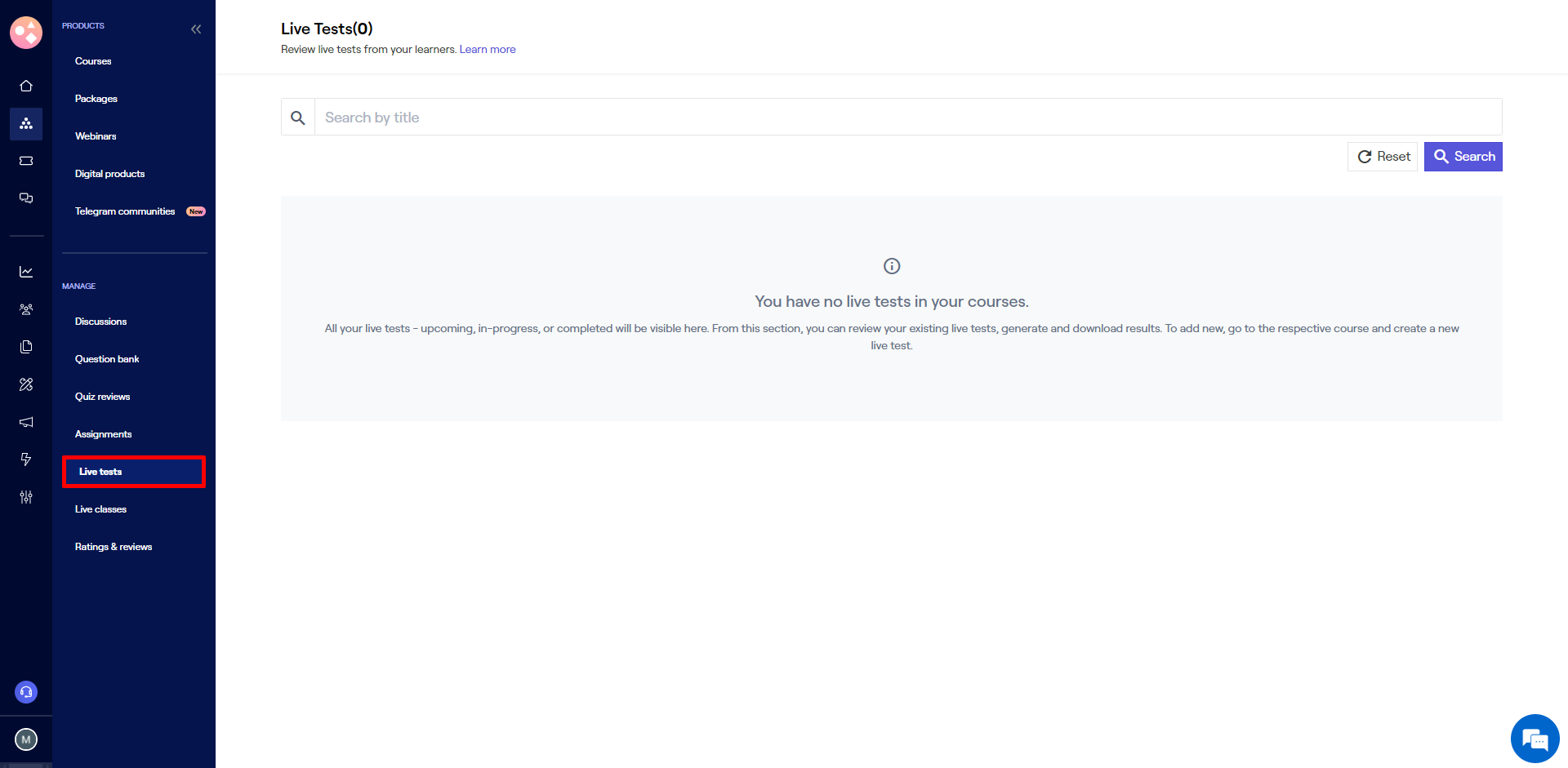This screenshot has width=1568, height=768.
Task: Collapse the sidebar with double chevron
Action: coord(196,29)
